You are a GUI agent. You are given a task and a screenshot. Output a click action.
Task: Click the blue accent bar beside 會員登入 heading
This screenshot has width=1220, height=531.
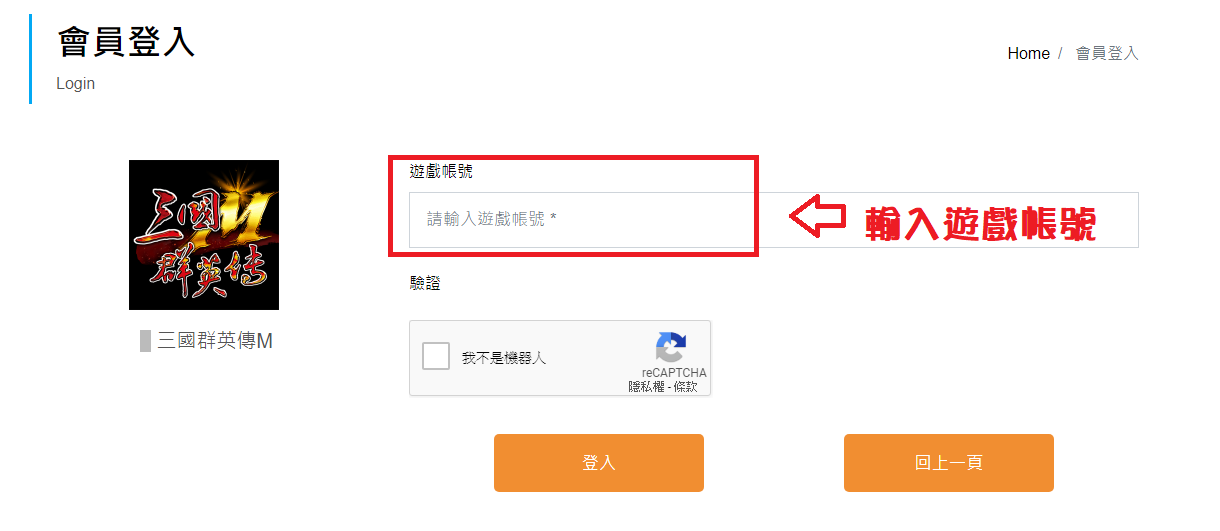pos(31,59)
